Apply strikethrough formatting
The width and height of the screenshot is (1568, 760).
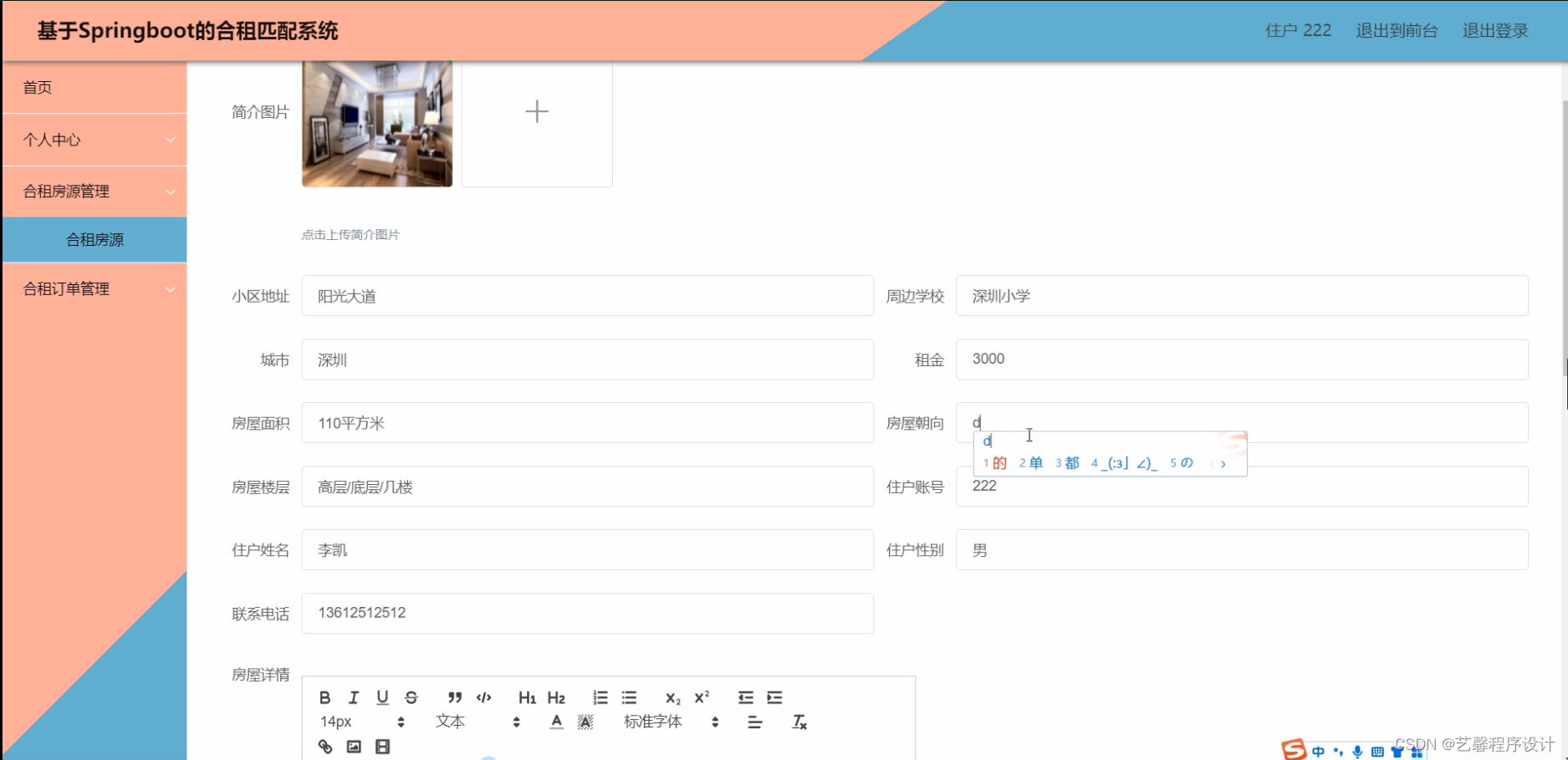pos(411,697)
